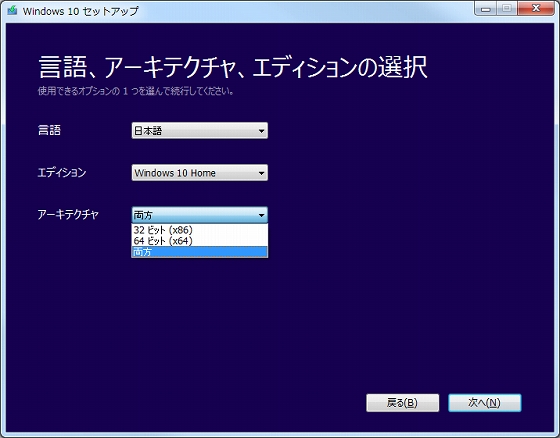Image resolution: width=560 pixels, height=438 pixels.
Task: Choose the highlighted 両方 list option
Action: coord(200,252)
